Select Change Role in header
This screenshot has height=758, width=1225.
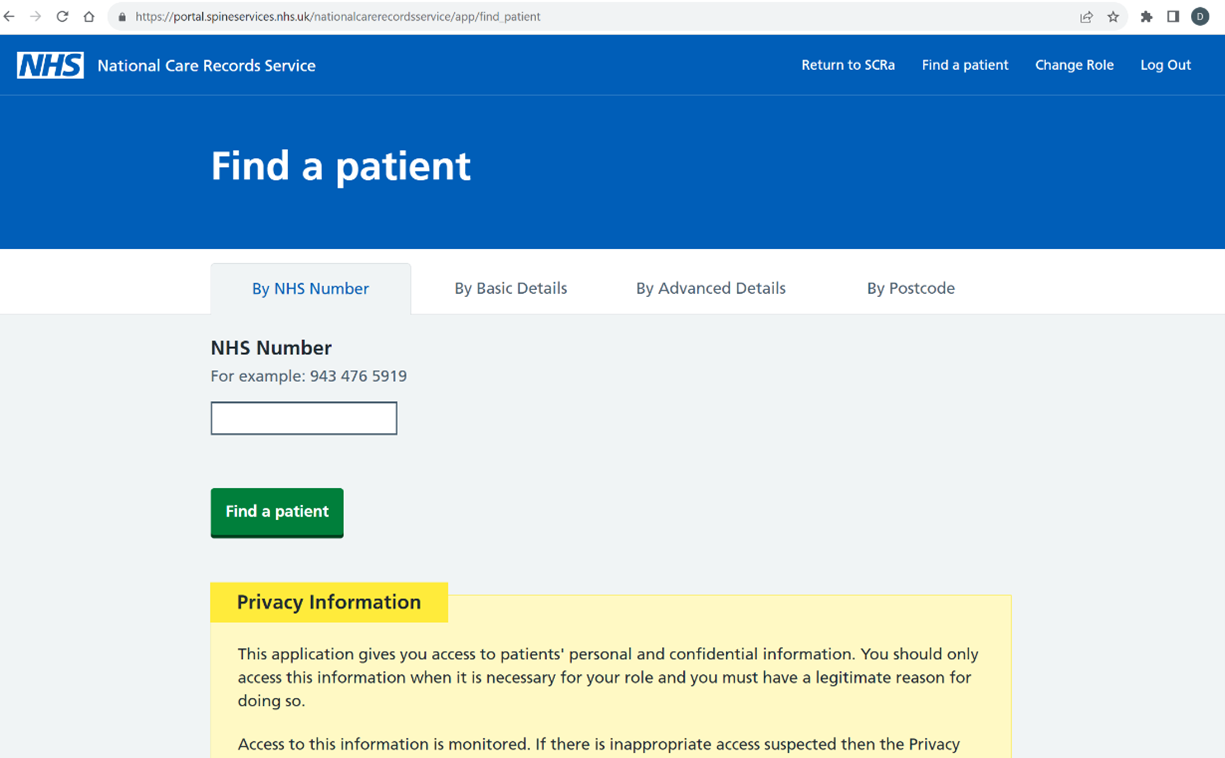click(1074, 65)
